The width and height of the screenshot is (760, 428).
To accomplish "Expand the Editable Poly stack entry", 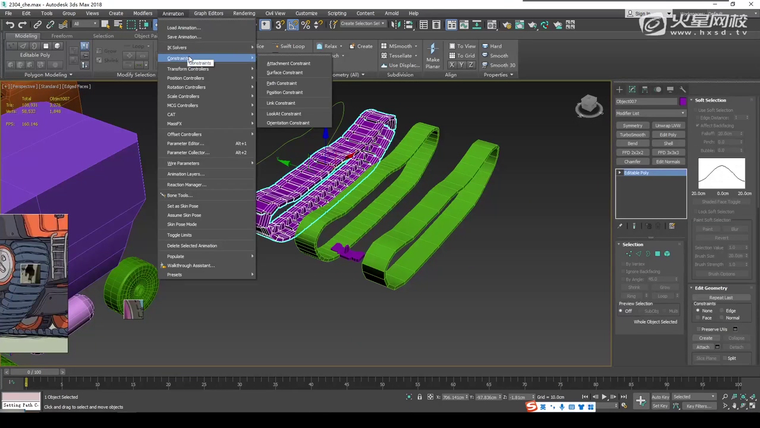I will coord(620,173).
